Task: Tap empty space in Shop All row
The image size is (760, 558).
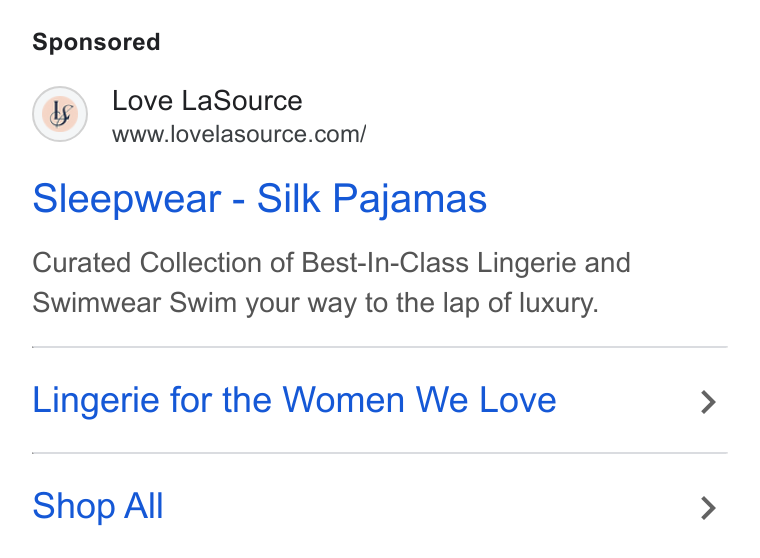Action: [x=431, y=507]
